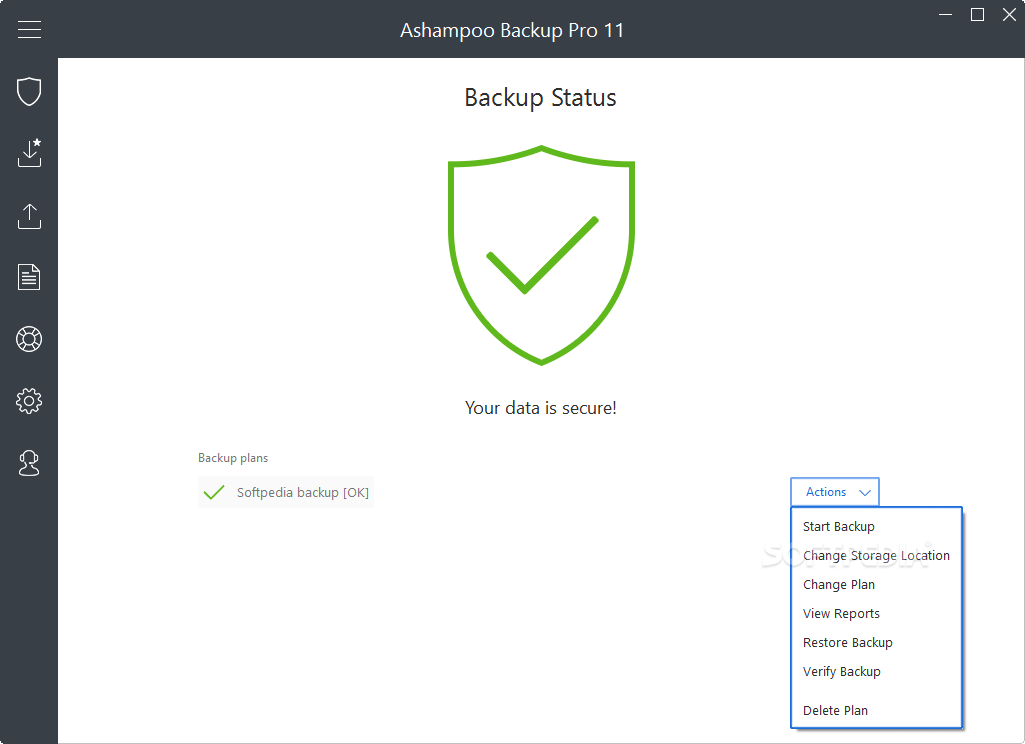The width and height of the screenshot is (1025, 744).
Task: Collapse the Actions dropdown
Action: pos(835,492)
